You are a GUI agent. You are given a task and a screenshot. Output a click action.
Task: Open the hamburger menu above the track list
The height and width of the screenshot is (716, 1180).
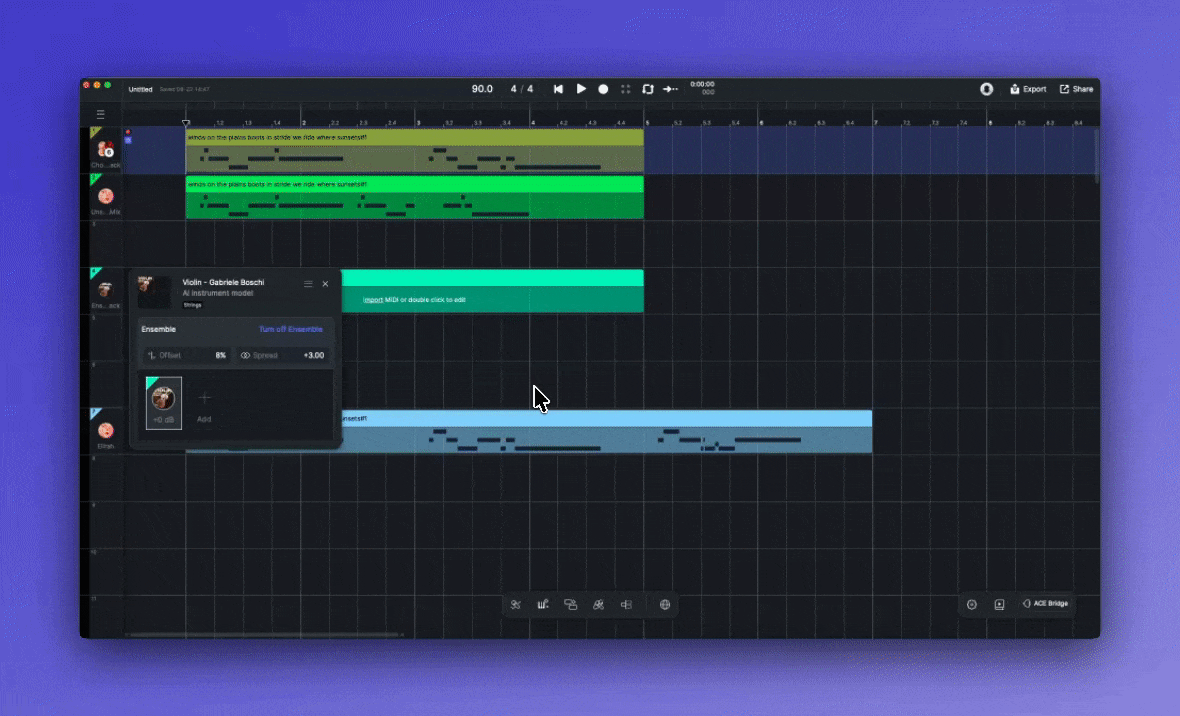pyautogui.click(x=100, y=114)
